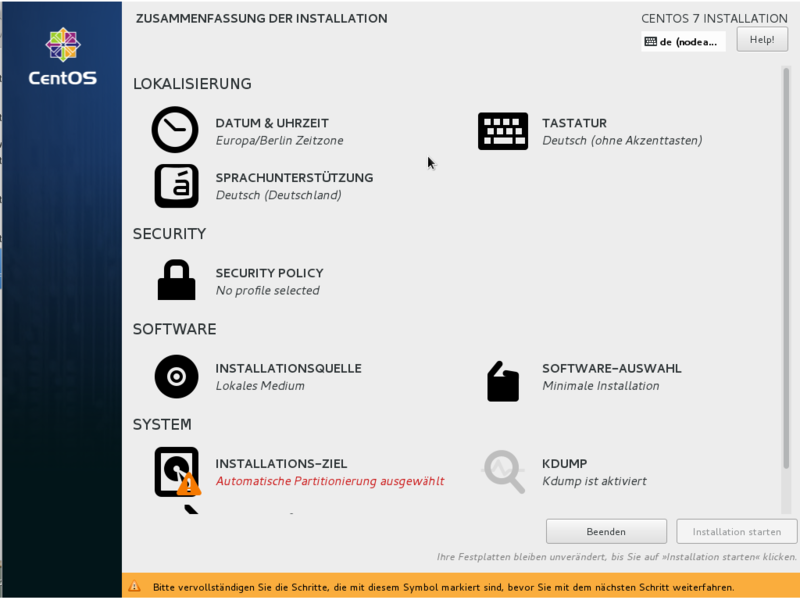Click the 'Europa/Berlin Zeitzone' text

coord(279,140)
